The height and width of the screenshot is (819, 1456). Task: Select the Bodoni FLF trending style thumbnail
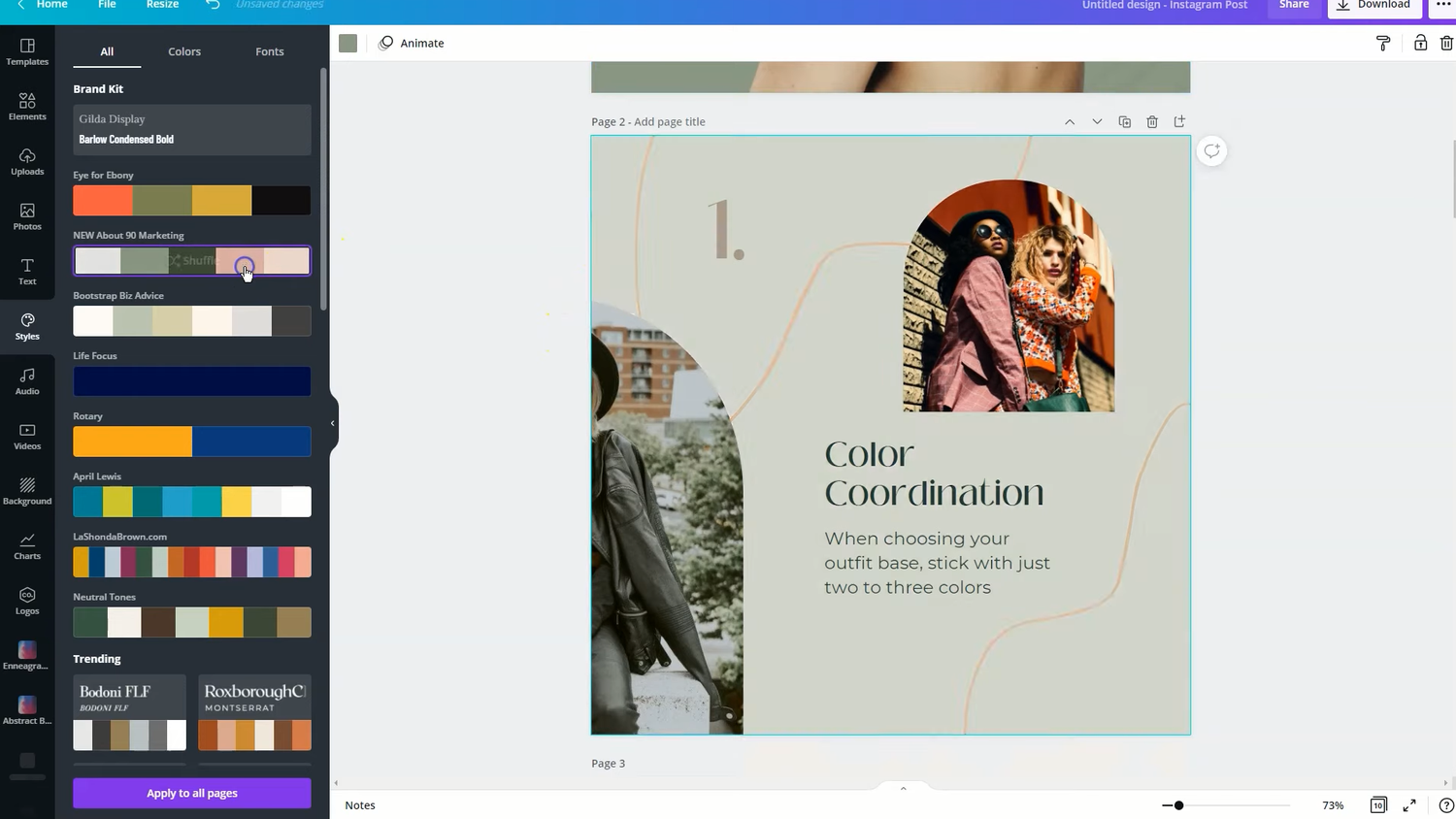pos(130,712)
